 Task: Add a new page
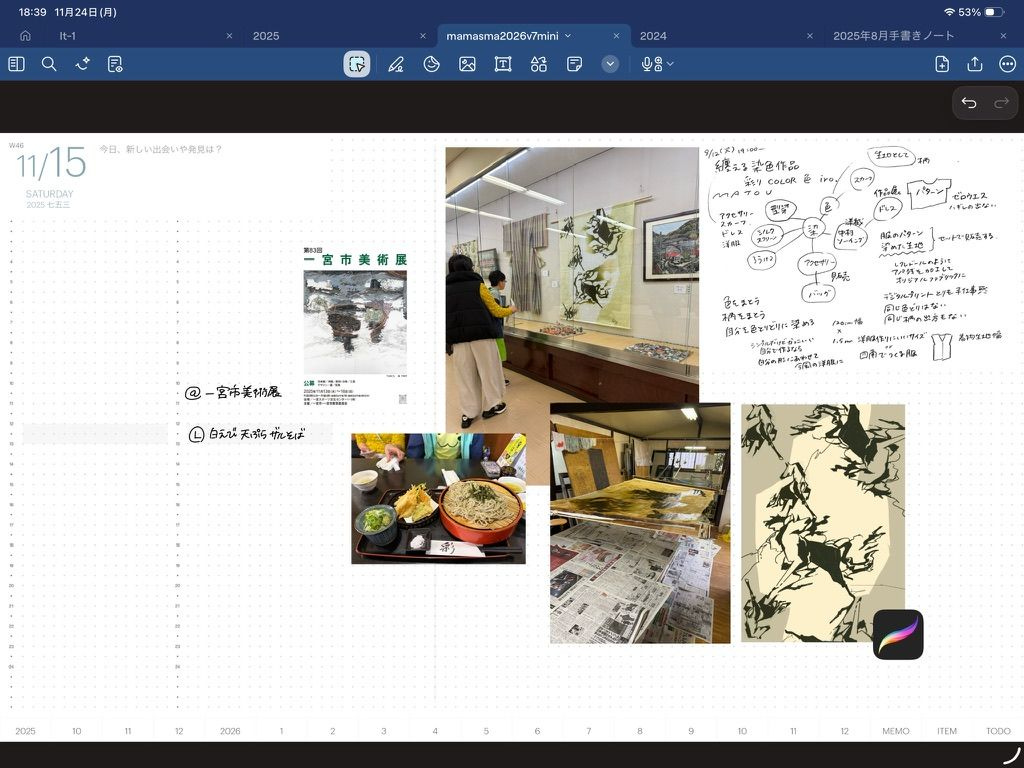[x=942, y=64]
